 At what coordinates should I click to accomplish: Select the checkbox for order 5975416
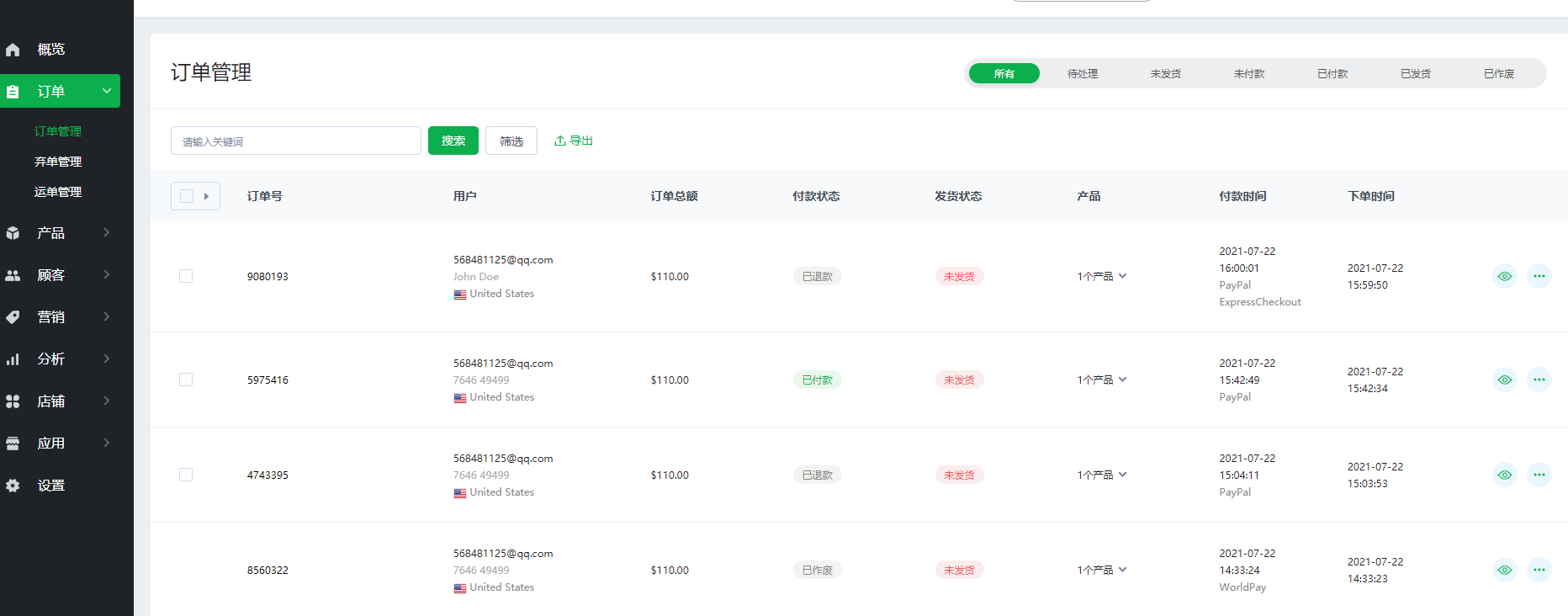coord(186,380)
